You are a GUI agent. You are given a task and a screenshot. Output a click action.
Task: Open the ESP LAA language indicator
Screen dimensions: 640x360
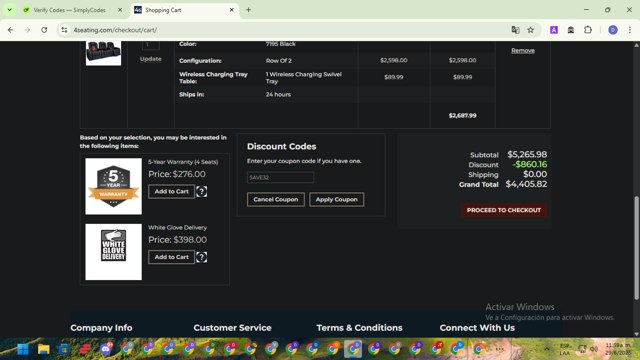(x=565, y=349)
